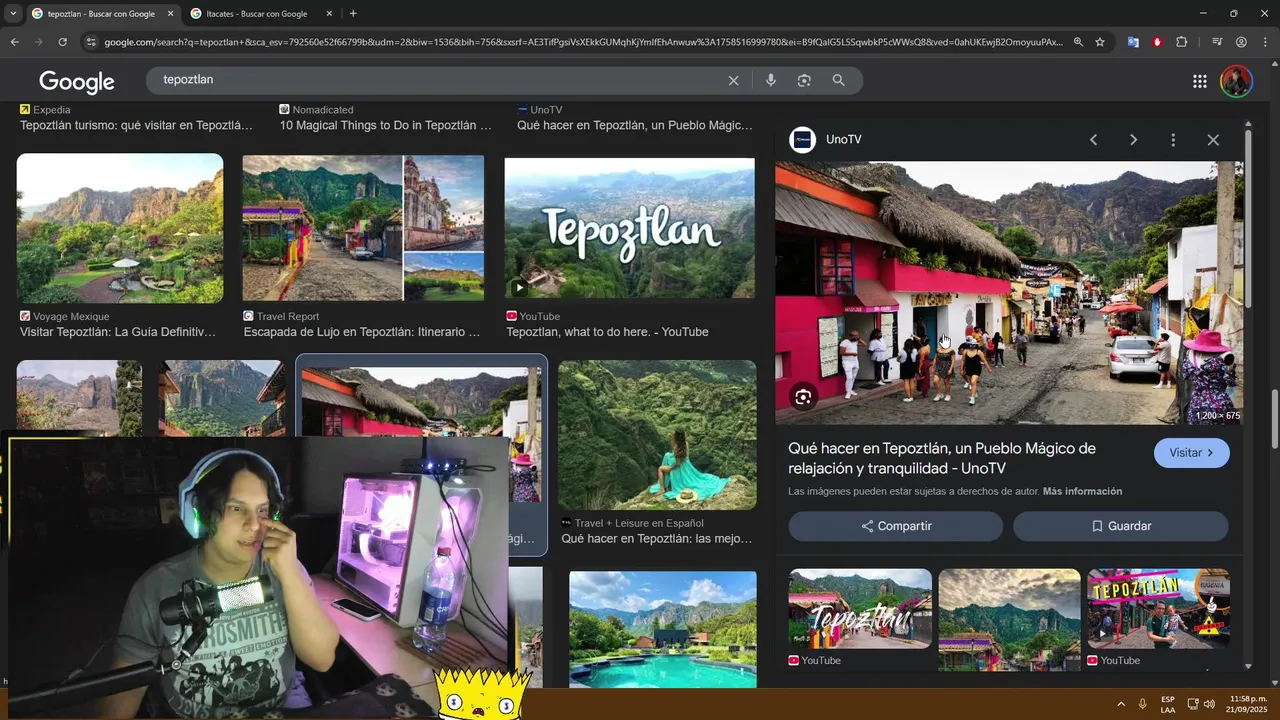Open the media controls icon in Chrome toolbar

[1217, 42]
